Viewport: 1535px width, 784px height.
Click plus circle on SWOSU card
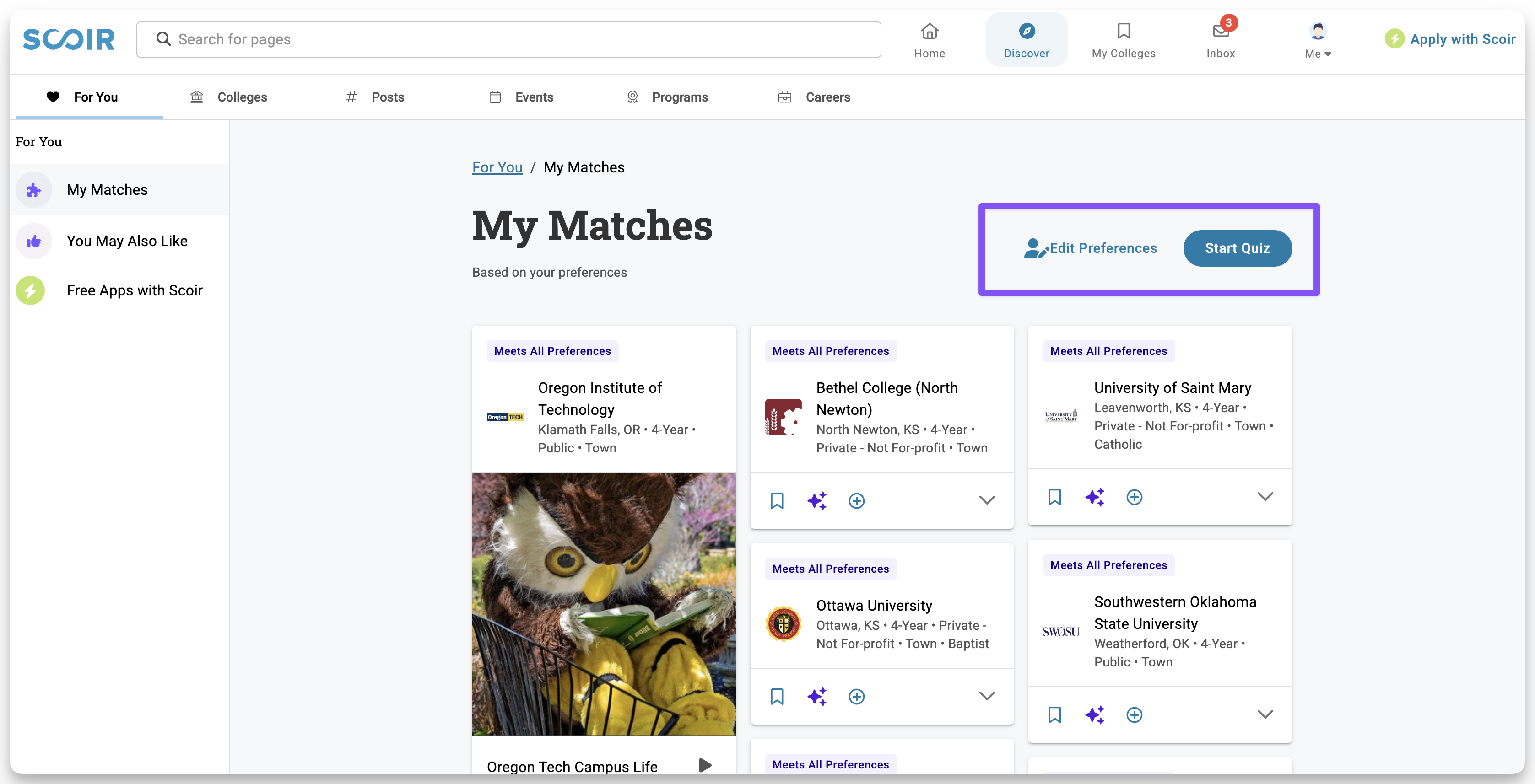(x=1134, y=715)
